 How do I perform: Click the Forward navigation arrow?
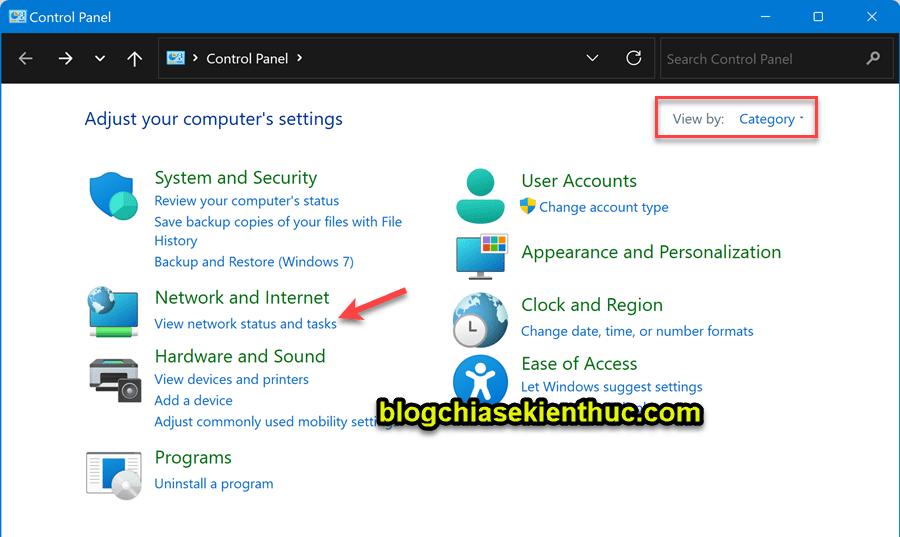click(x=65, y=59)
